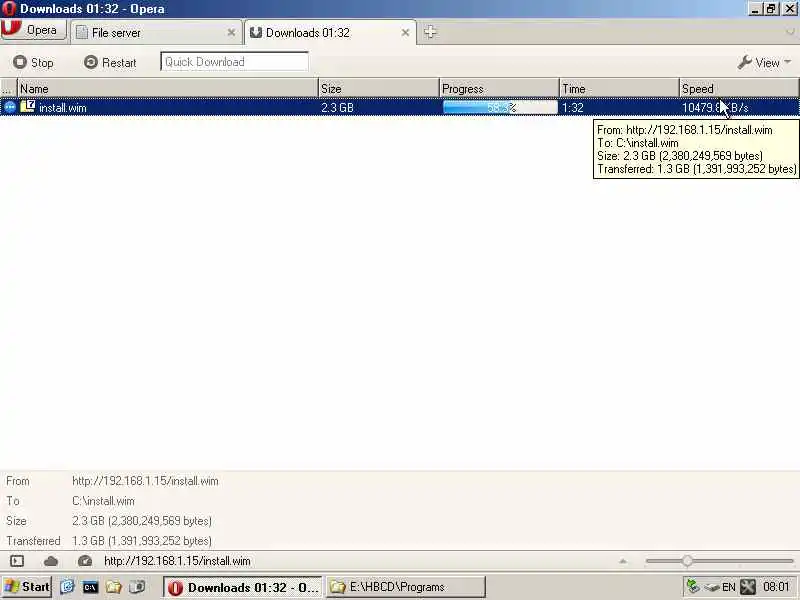Click the 1:32 remaining time cell
Viewport: 800px width, 600px height.
[573, 108]
